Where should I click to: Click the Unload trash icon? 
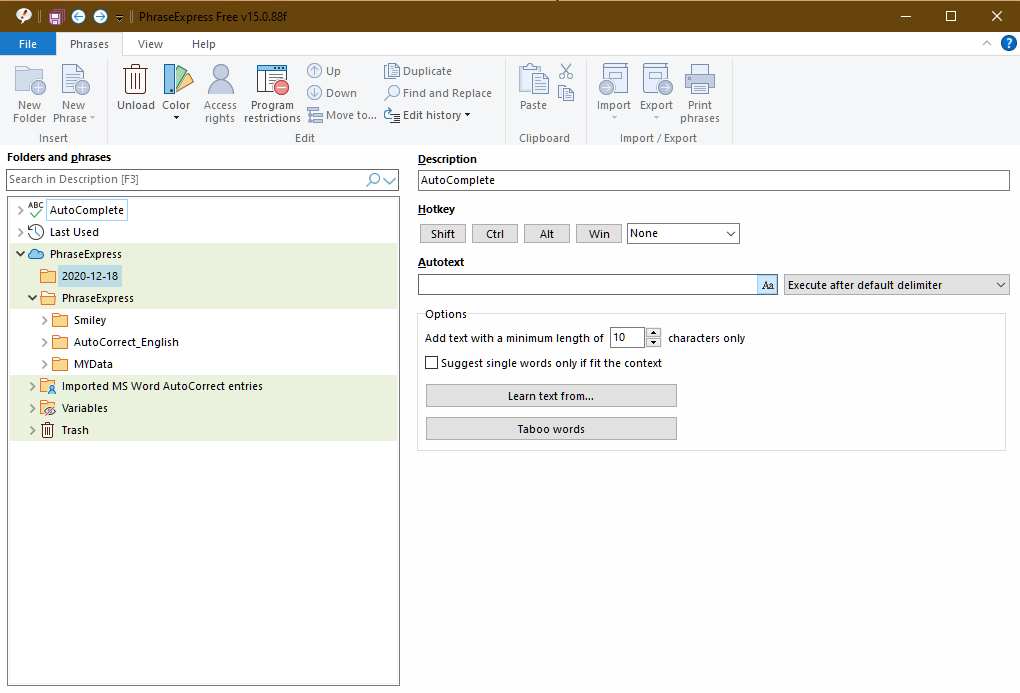tap(135, 80)
